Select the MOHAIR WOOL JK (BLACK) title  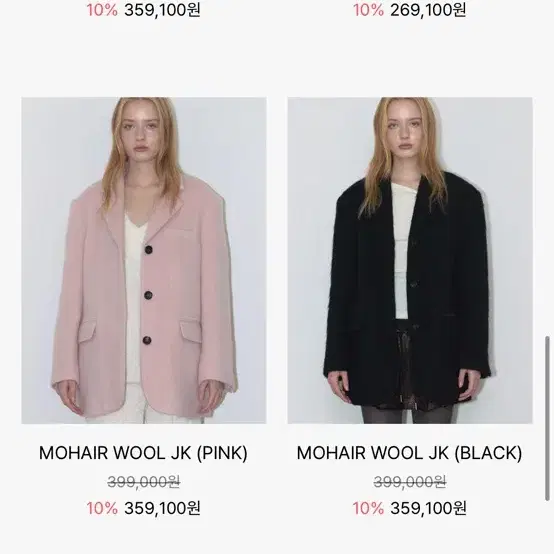tap(409, 453)
